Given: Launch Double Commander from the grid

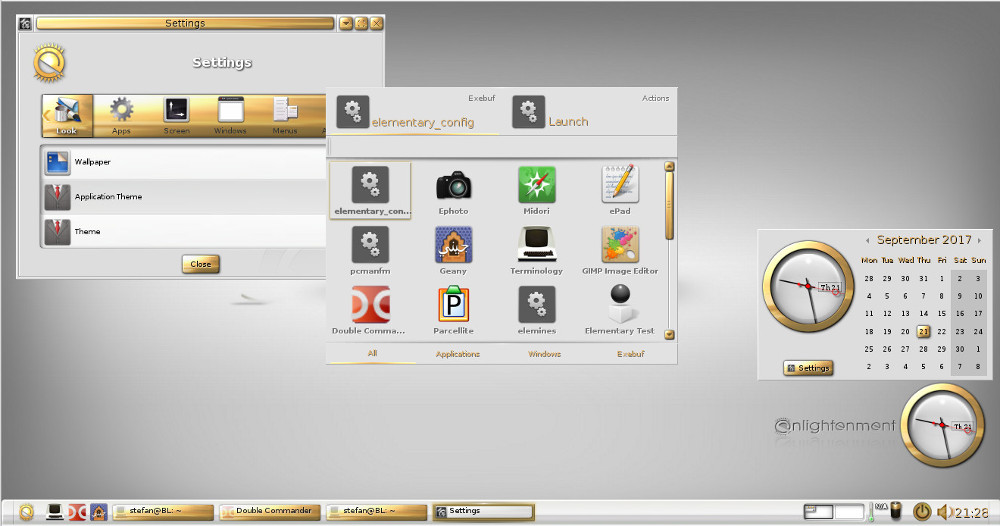Looking at the screenshot, I should pos(370,310).
